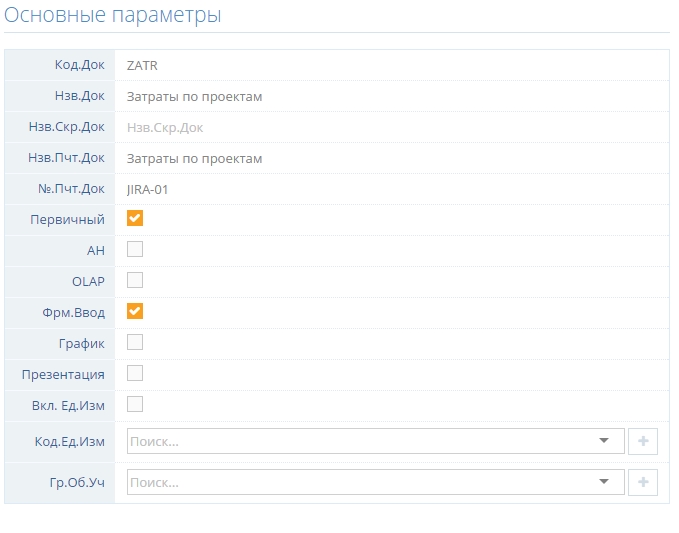This screenshot has height=533, width=679.
Task: Click the plus button next to Код.Ед.Изм
Action: coord(642,441)
